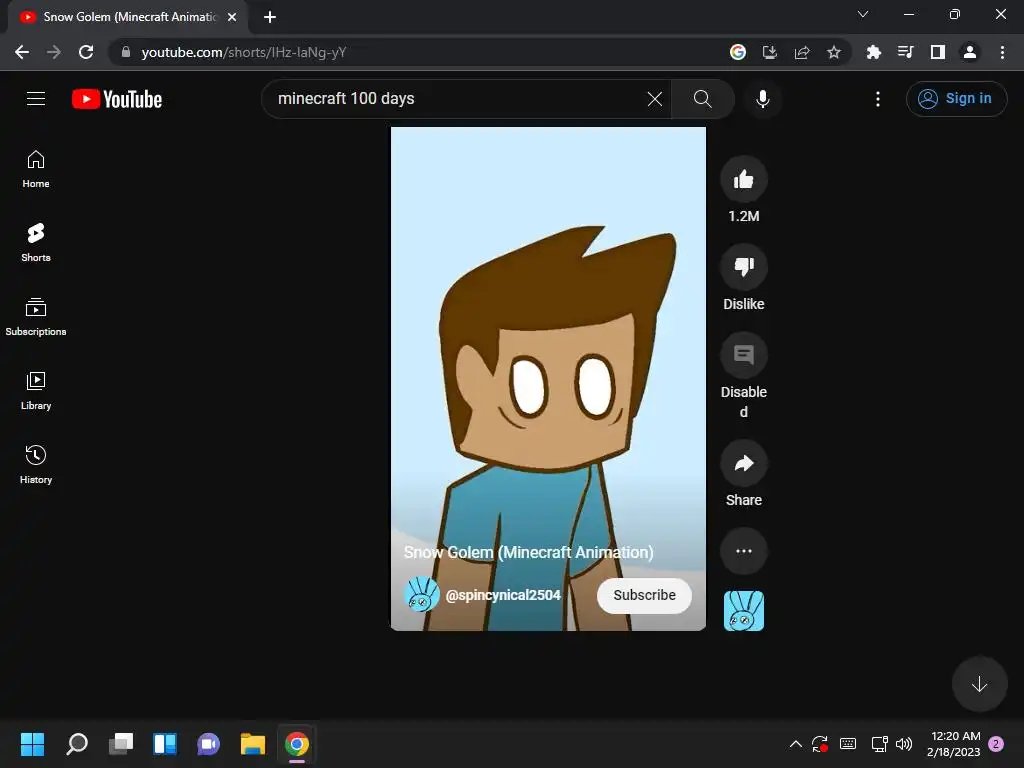Open the channel sound avatar below actions
This screenshot has height=768, width=1024.
[x=744, y=611]
